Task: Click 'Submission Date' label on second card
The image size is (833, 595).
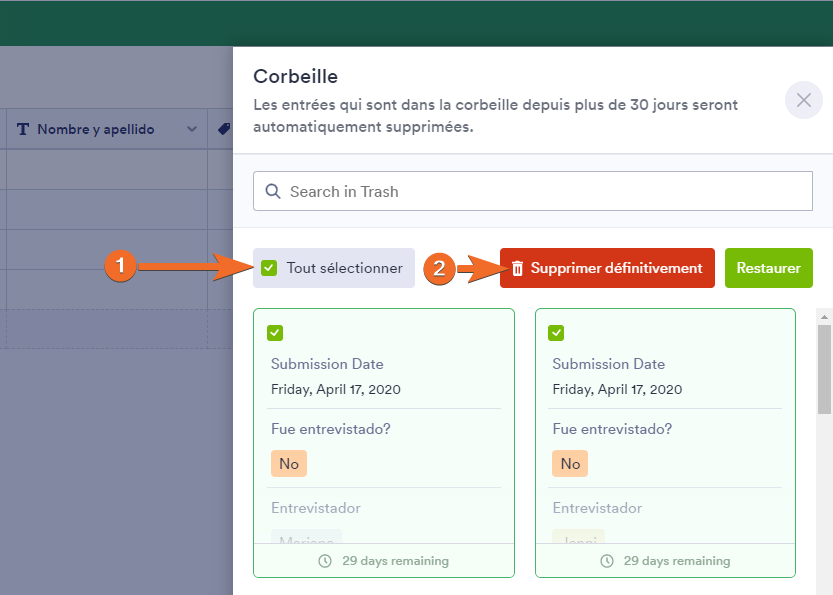Action: 609,364
